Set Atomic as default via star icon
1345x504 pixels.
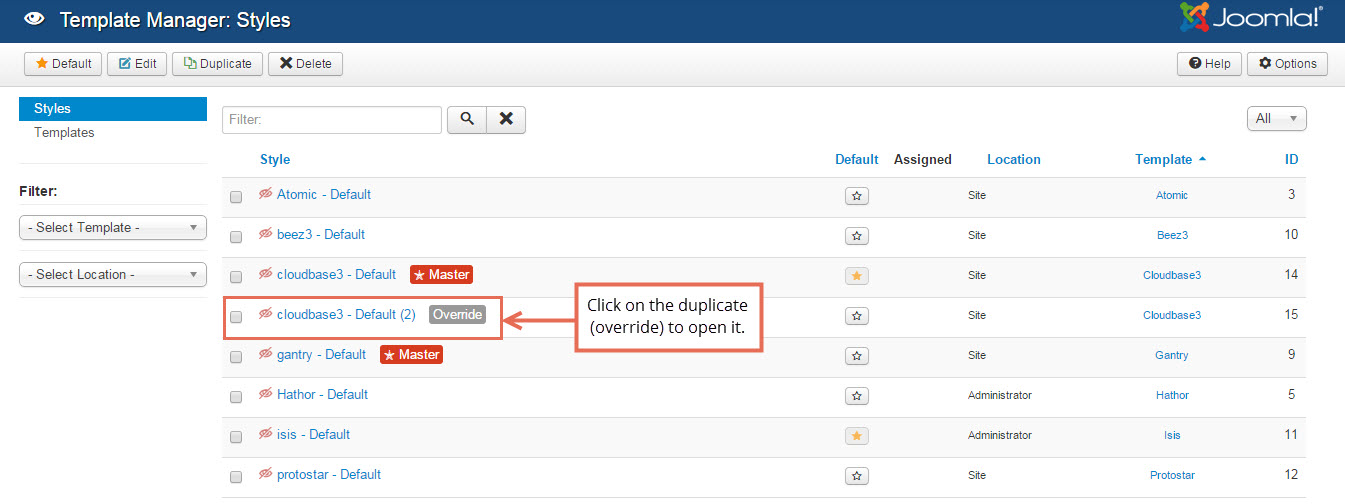[857, 196]
